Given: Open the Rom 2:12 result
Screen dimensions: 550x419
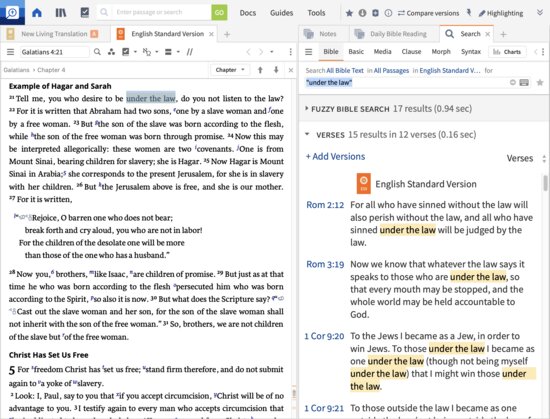Looking at the screenshot, I should [x=325, y=205].
